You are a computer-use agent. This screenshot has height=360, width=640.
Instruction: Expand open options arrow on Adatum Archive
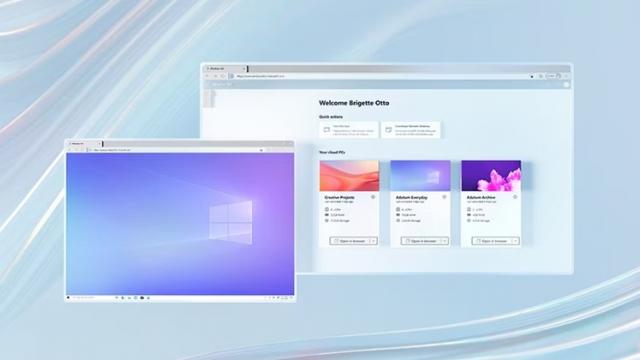point(515,241)
